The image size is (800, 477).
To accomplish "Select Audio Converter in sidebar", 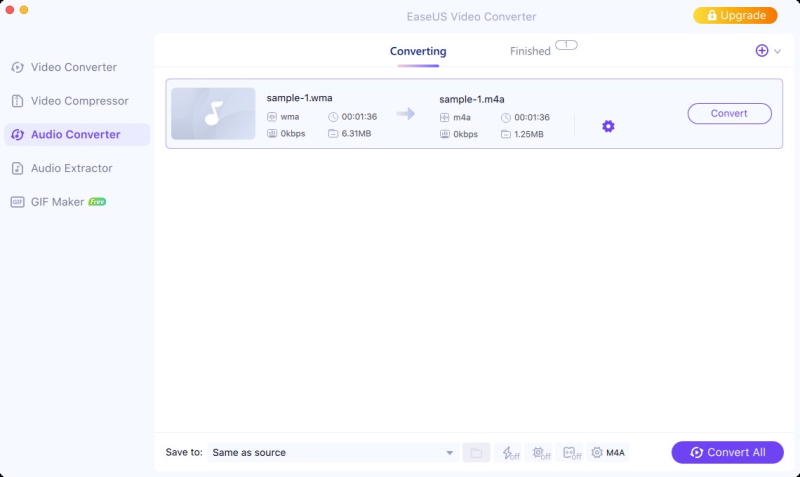I will click(76, 135).
